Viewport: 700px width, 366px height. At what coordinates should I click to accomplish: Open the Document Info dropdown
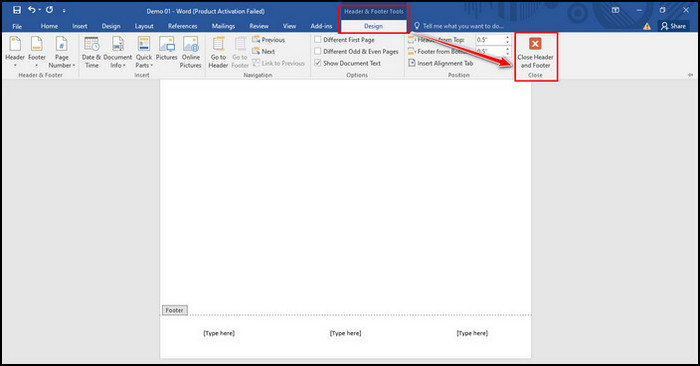(118, 52)
